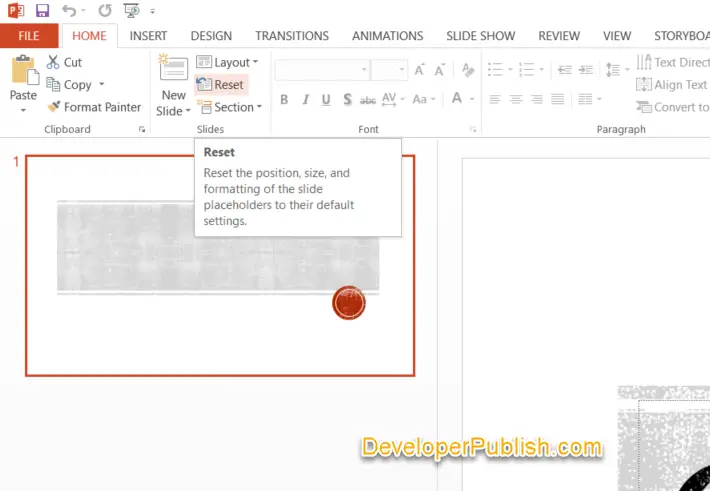Screen dimensions: 710x491
Task: Switch to the VIEW tab
Action: [617, 36]
